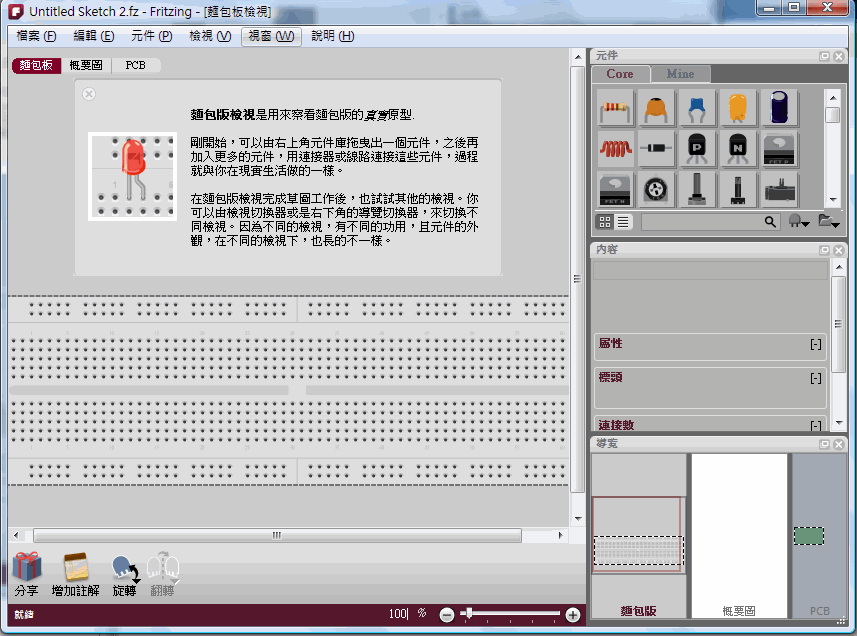Choose the diode part
The width and height of the screenshot is (857, 636).
coord(656,149)
